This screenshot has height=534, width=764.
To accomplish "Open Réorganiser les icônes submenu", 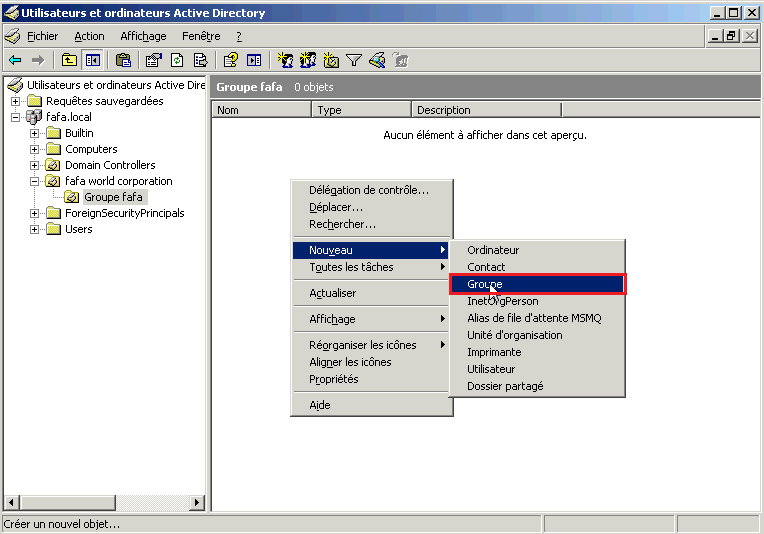I will click(x=371, y=345).
